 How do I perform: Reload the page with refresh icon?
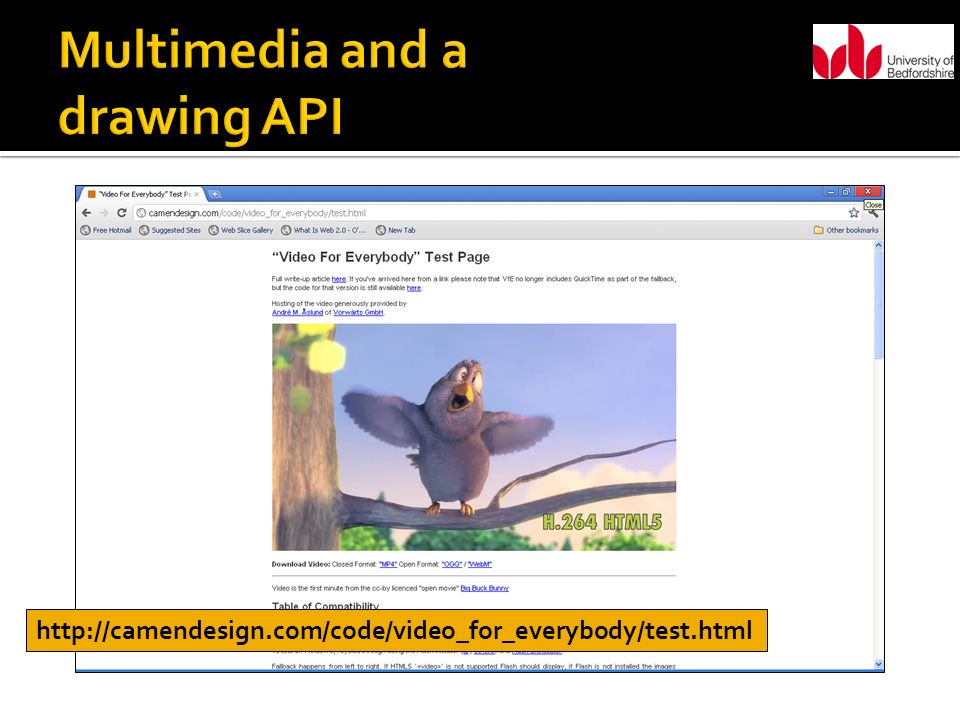(121, 212)
